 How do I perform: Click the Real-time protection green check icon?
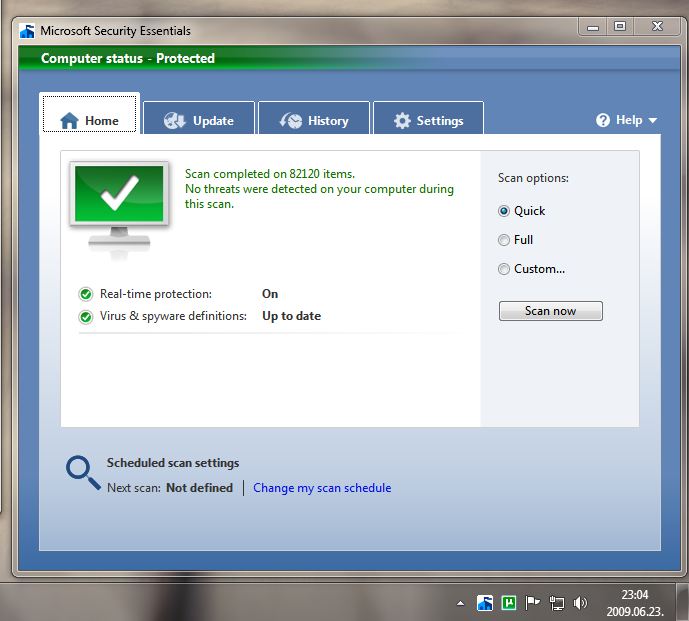point(86,294)
